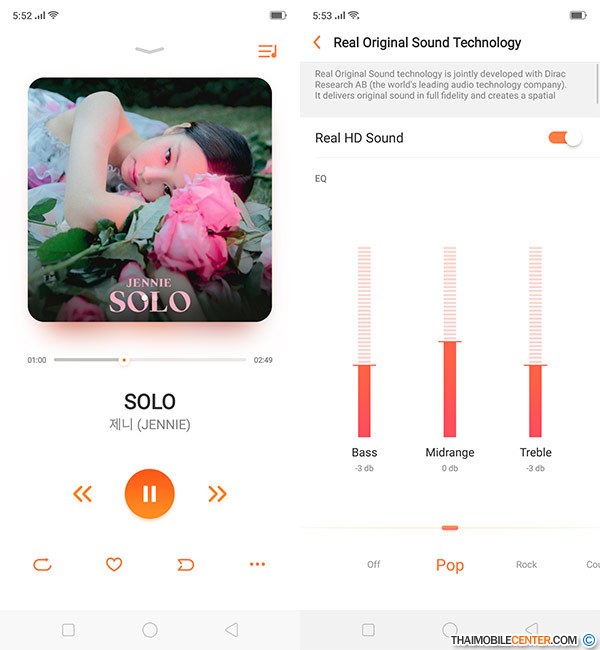This screenshot has width=600, height=650.
Task: Tap the SOLO album artwork
Action: point(150,199)
